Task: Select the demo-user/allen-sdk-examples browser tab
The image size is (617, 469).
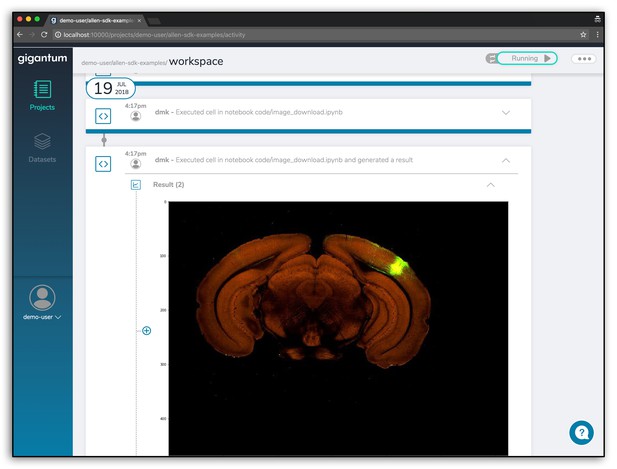Action: click(96, 20)
